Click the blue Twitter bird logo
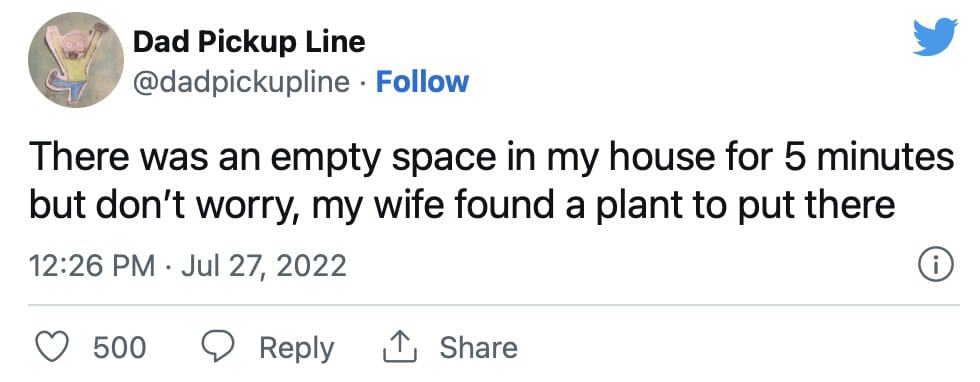The image size is (980, 382). [x=934, y=37]
